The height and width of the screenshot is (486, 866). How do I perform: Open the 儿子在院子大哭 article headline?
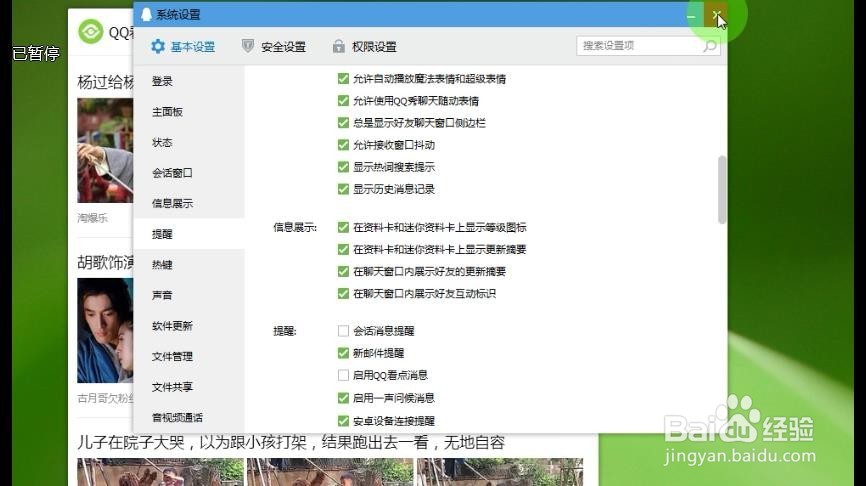click(291, 442)
